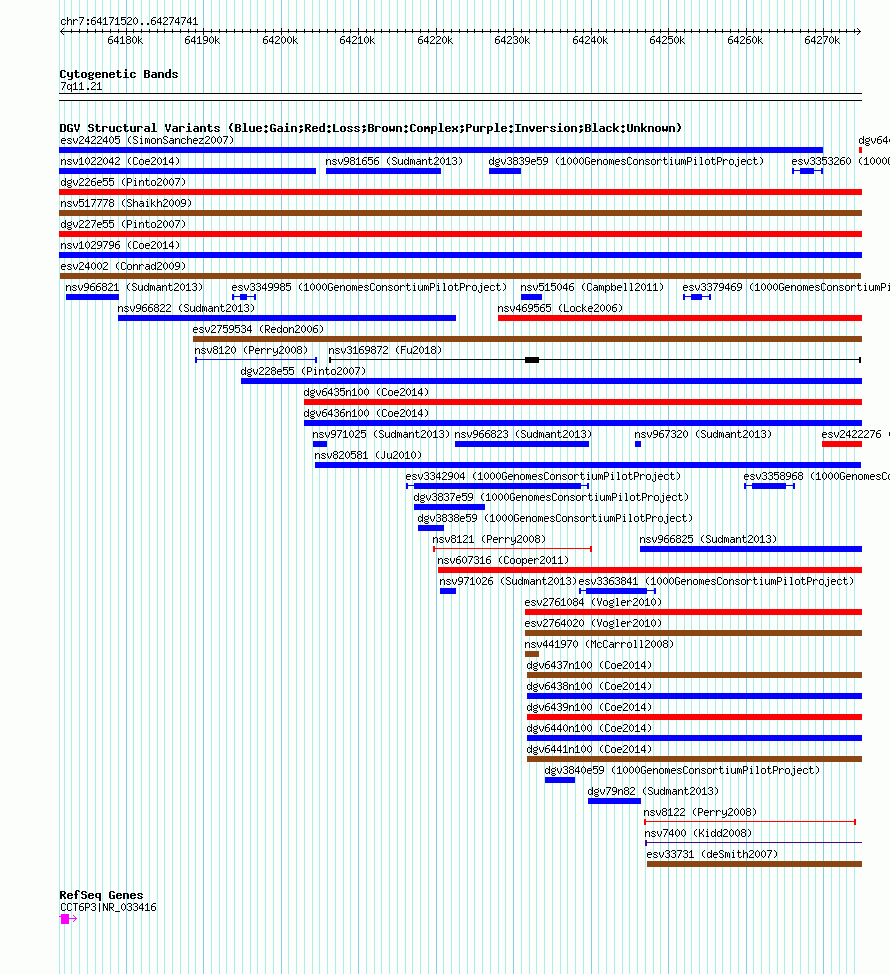Viewport: 890px width, 974px height.
Task: Select dgv6437n100 (Coe2014) label
Action: (x=589, y=666)
